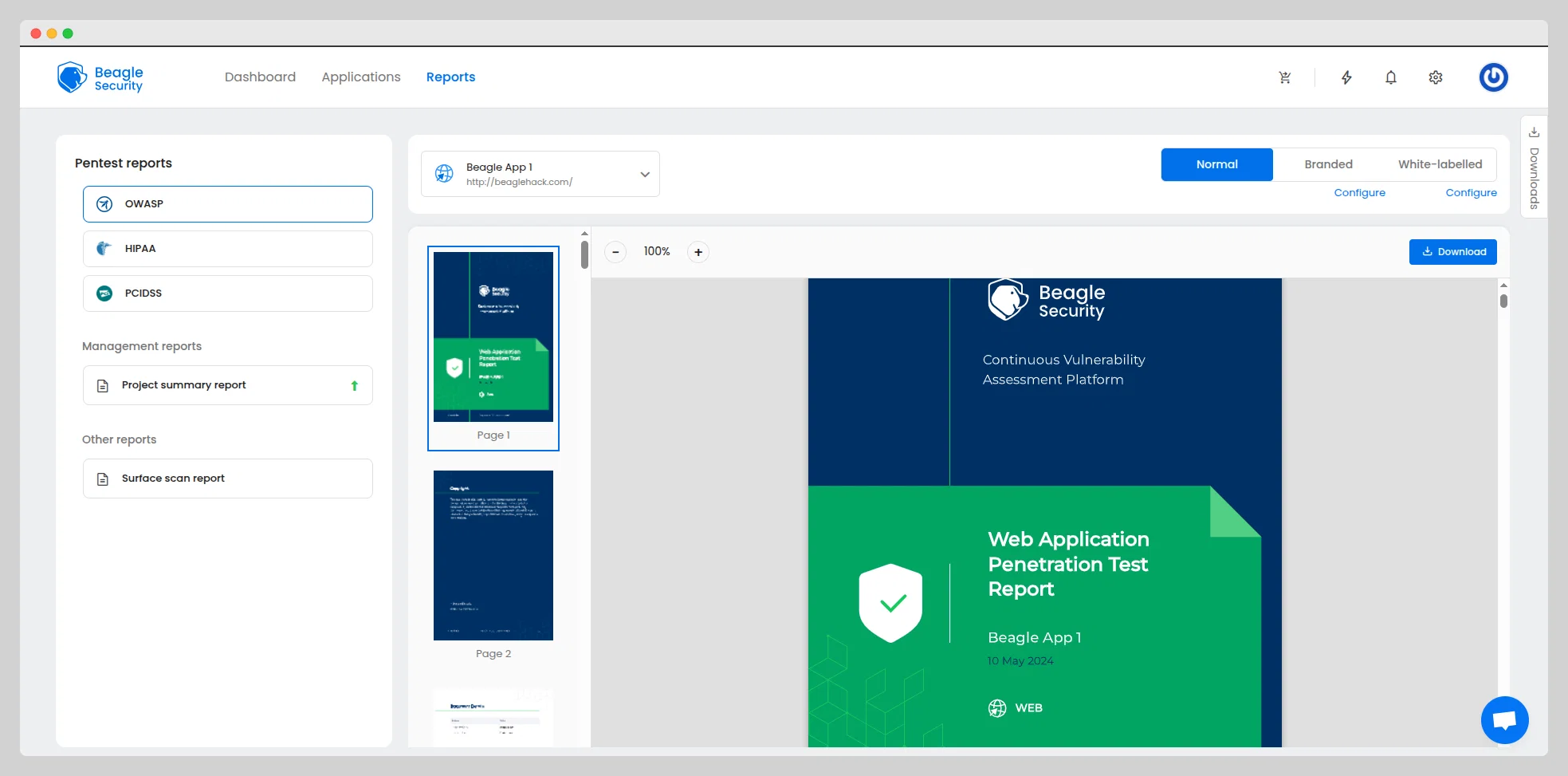Click the WEB globe icon on the cover

[x=997, y=708]
